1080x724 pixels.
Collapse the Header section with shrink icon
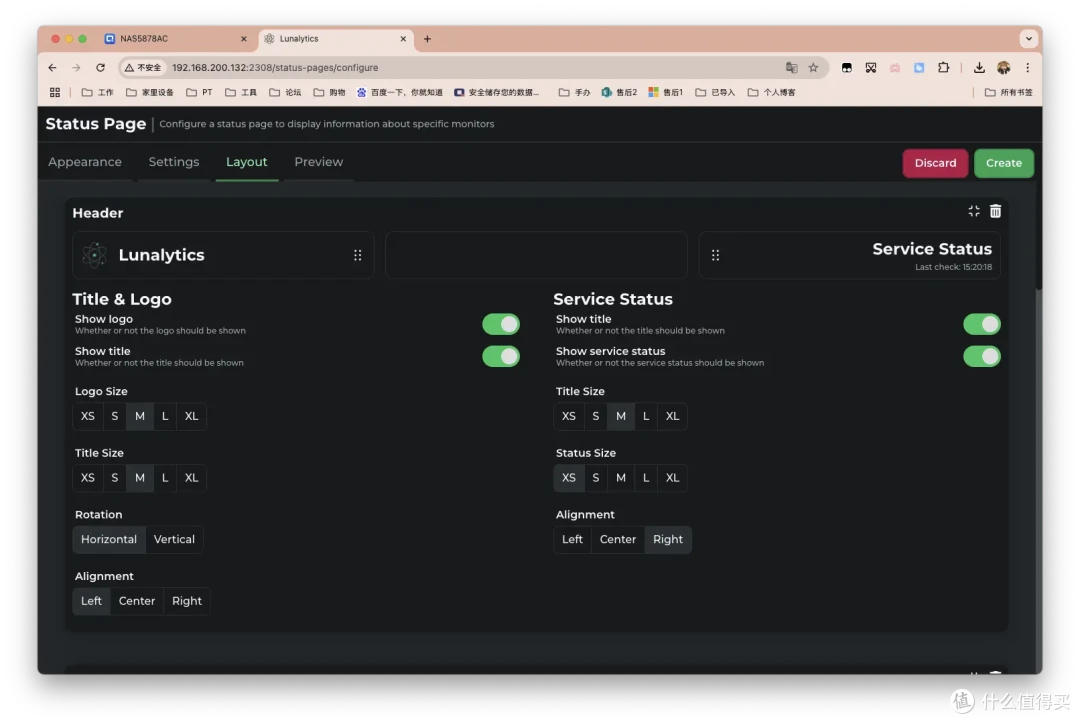(973, 211)
